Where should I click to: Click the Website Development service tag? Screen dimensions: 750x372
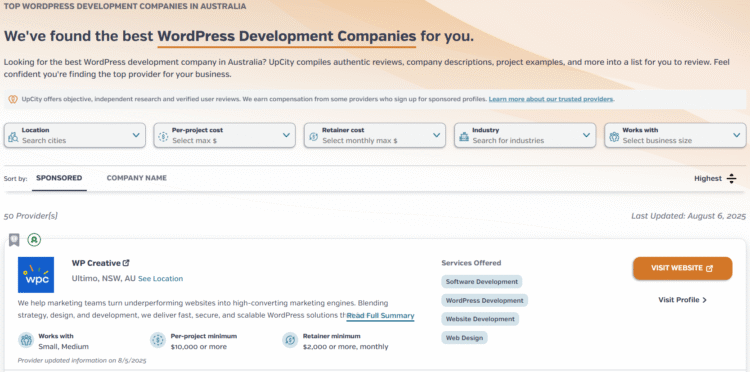[x=480, y=319]
